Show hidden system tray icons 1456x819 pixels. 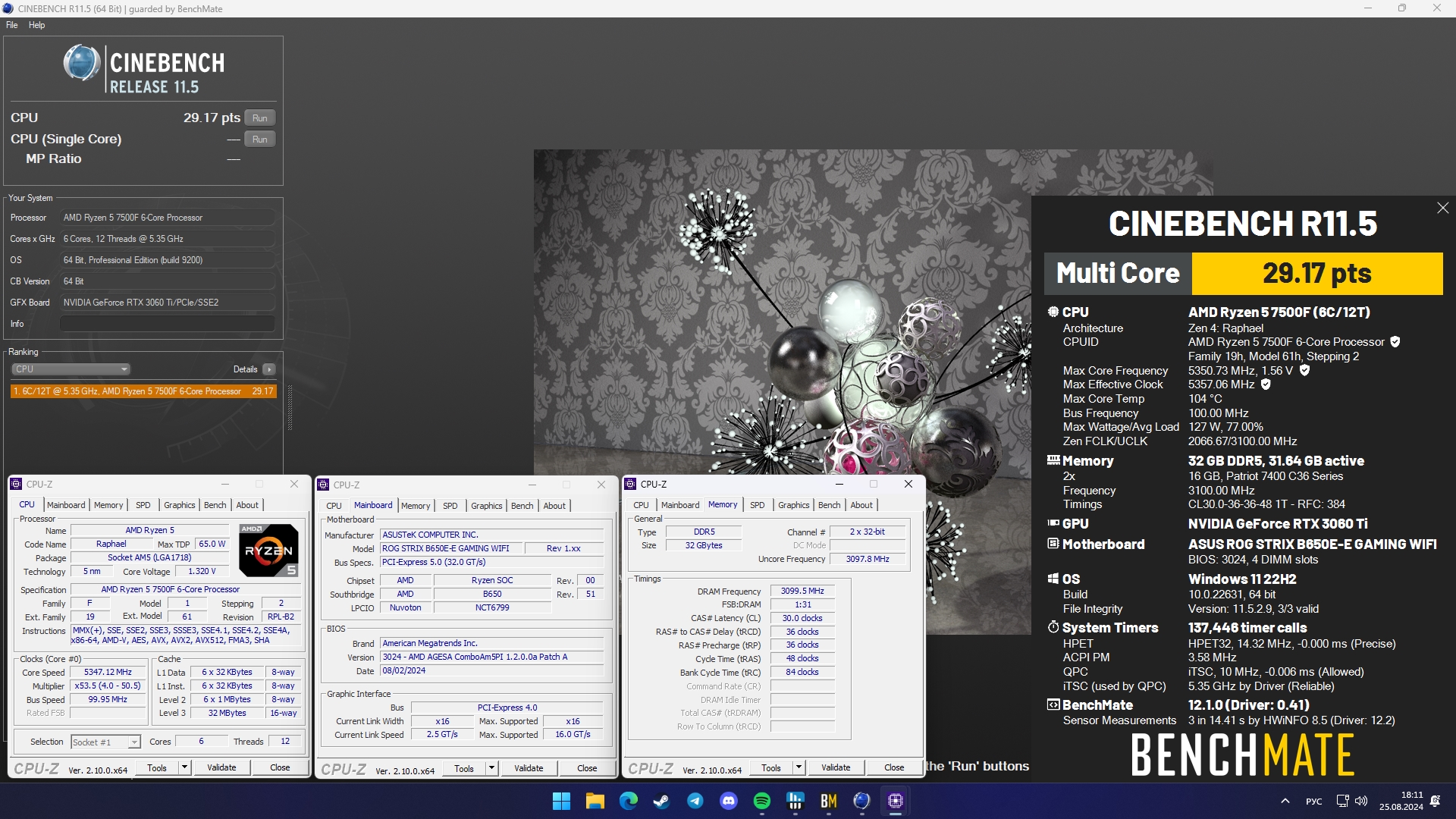(1285, 801)
